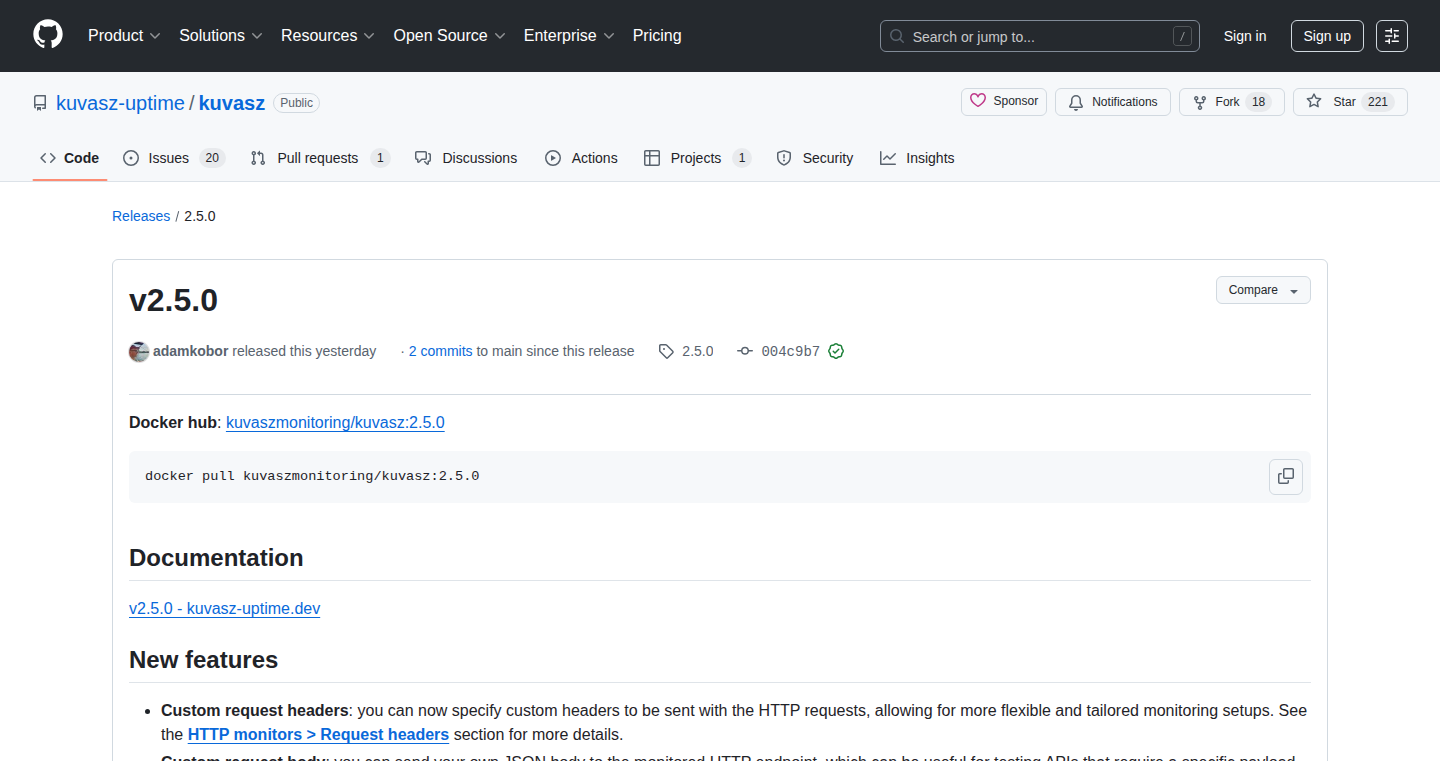This screenshot has width=1440, height=761.
Task: Expand the Product menu
Action: click(x=124, y=36)
